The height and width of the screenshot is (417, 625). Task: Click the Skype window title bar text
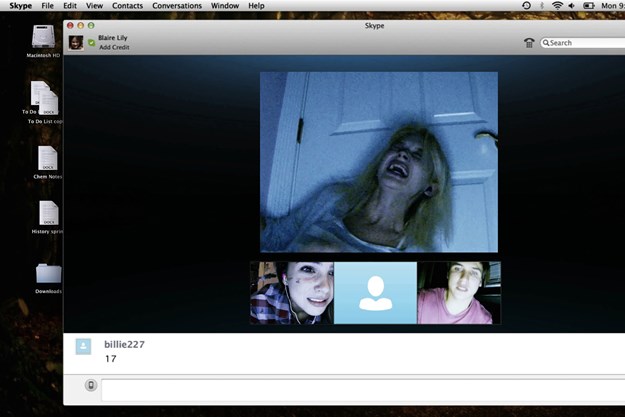click(374, 26)
